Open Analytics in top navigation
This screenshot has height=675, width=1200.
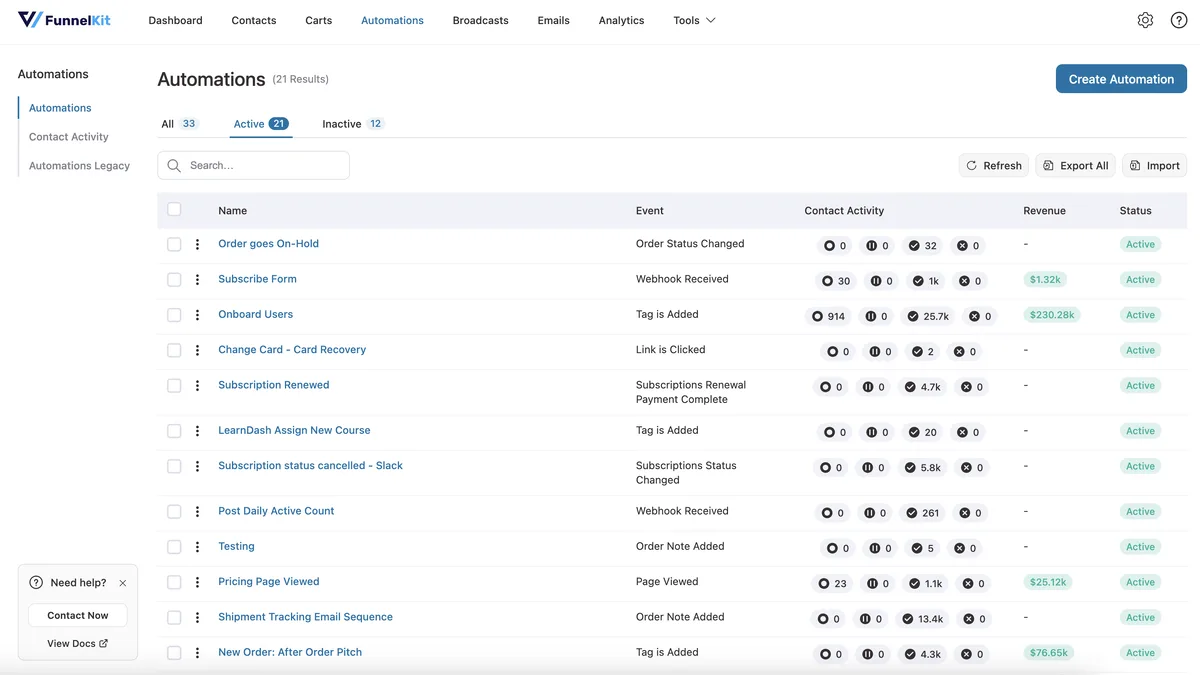[x=621, y=20]
